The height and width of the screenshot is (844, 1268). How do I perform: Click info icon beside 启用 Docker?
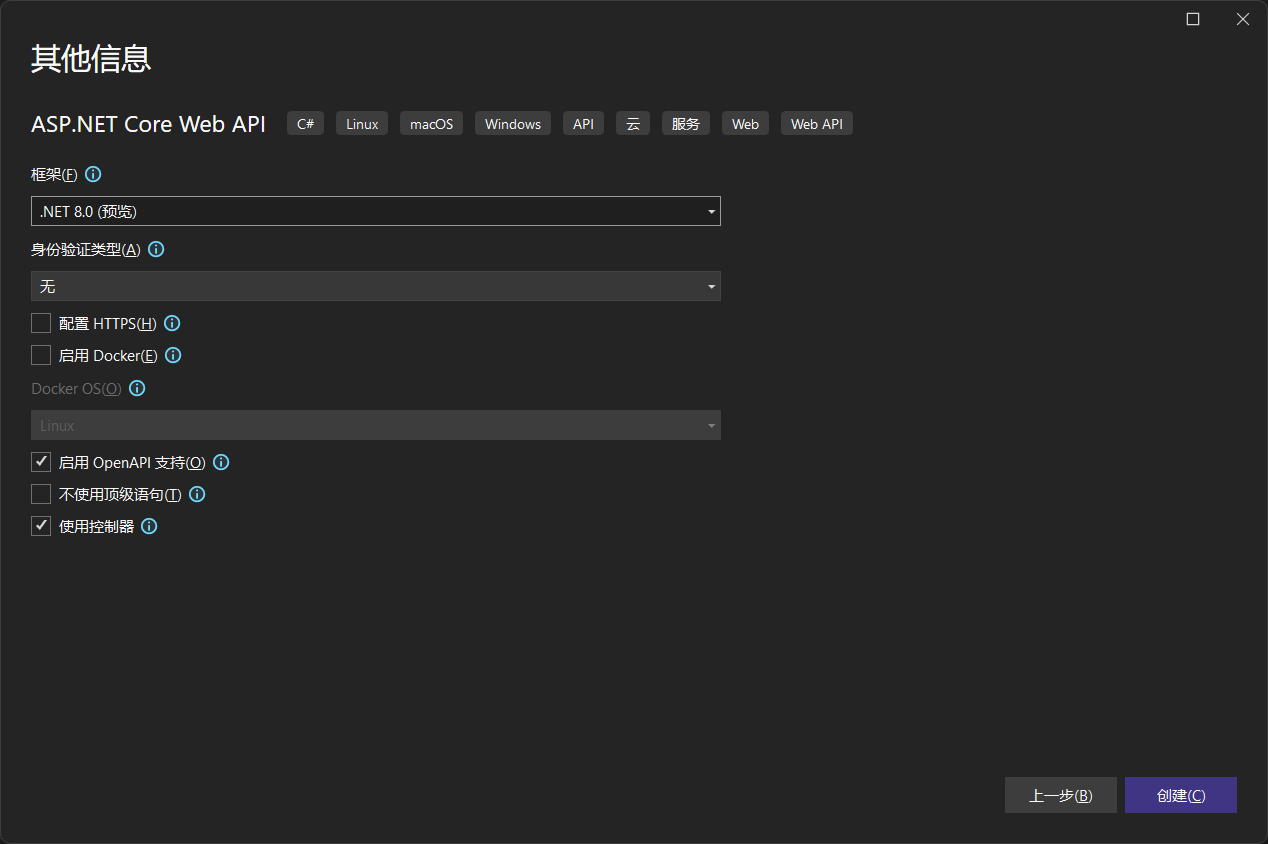point(173,355)
